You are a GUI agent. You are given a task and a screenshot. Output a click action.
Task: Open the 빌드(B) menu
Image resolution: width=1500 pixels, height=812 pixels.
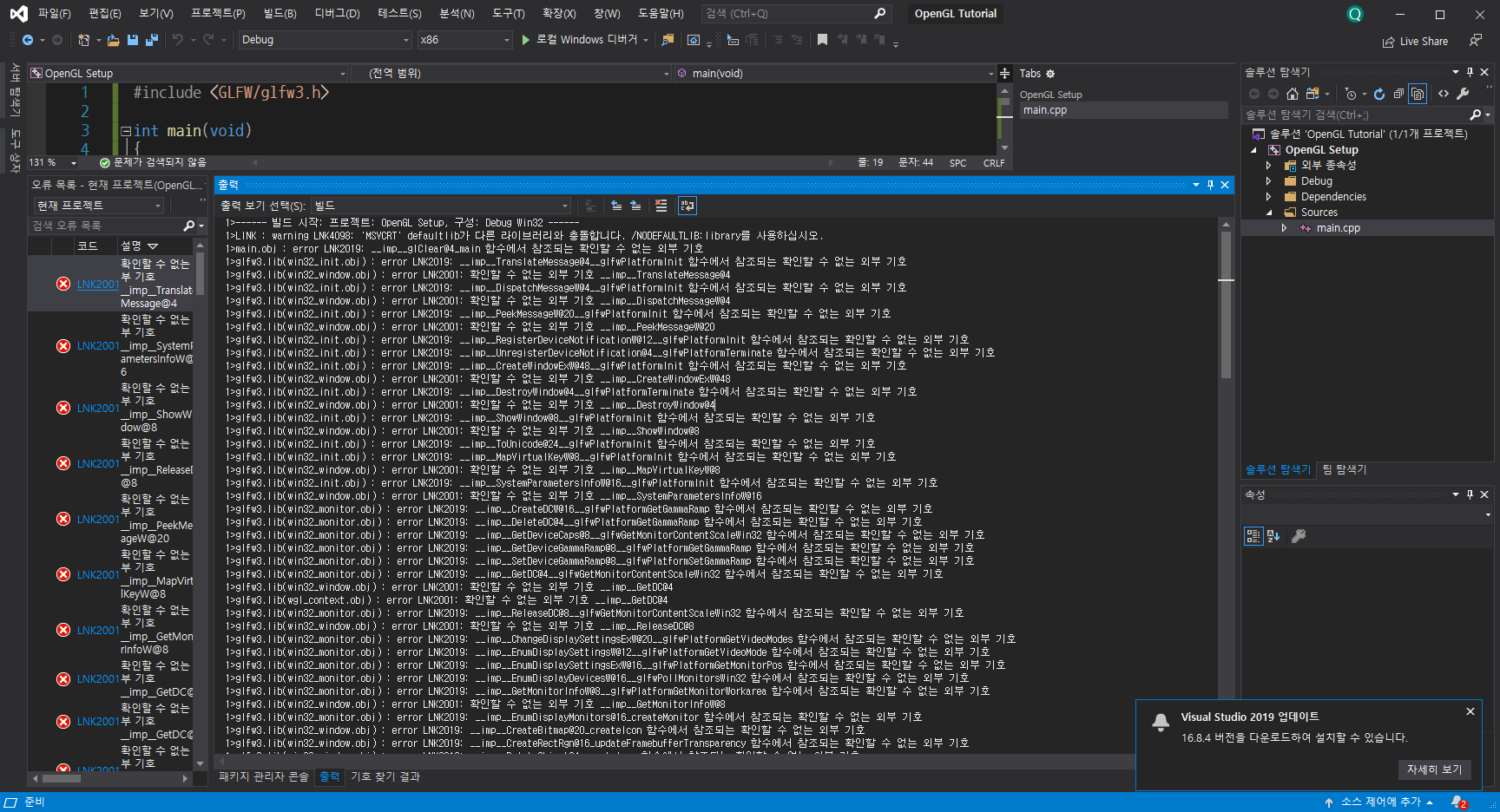280,14
